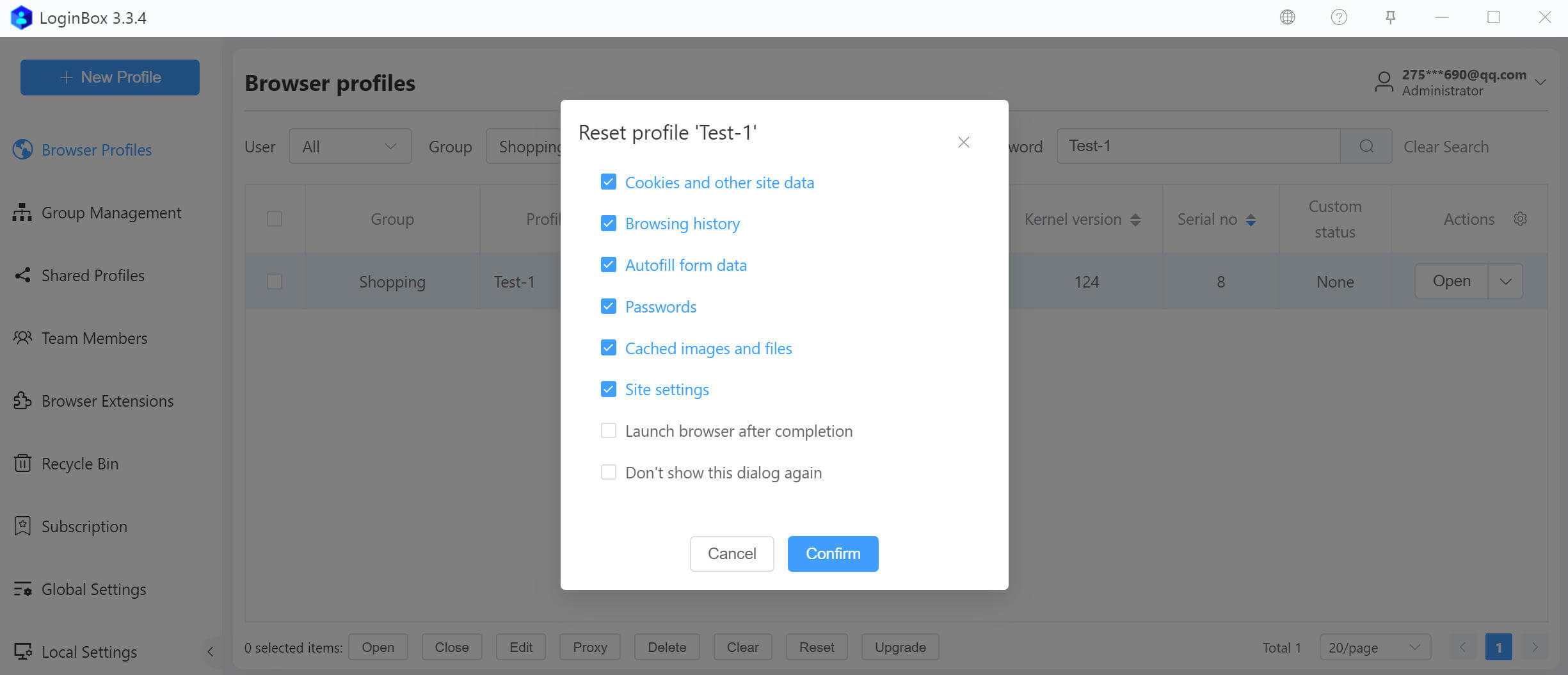Open the table column settings gear icon
This screenshot has height=675, width=1568.
tap(1520, 219)
